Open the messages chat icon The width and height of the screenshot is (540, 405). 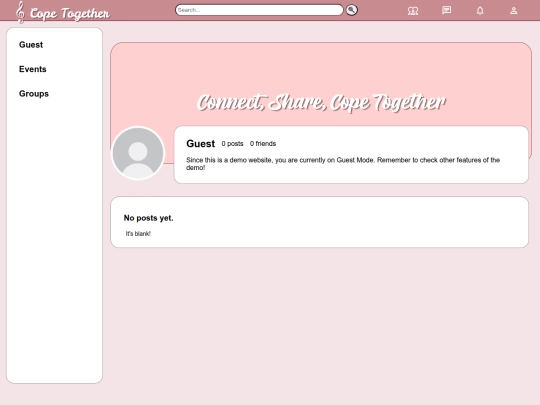(x=446, y=10)
